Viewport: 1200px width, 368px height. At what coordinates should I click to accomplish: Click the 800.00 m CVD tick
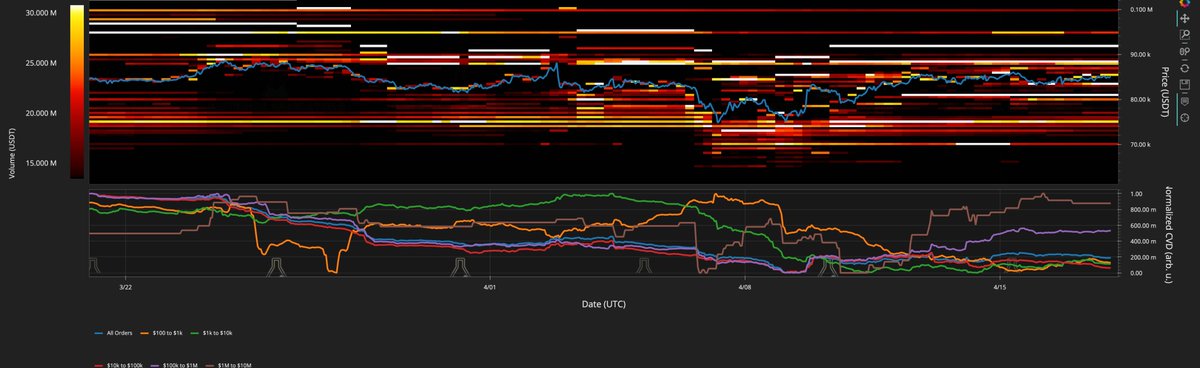pos(1142,210)
